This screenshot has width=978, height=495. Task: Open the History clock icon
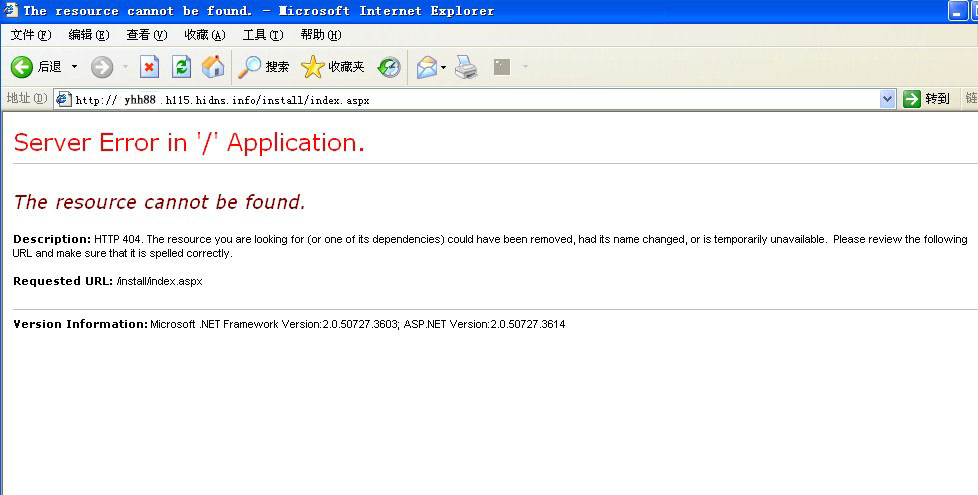click(389, 67)
